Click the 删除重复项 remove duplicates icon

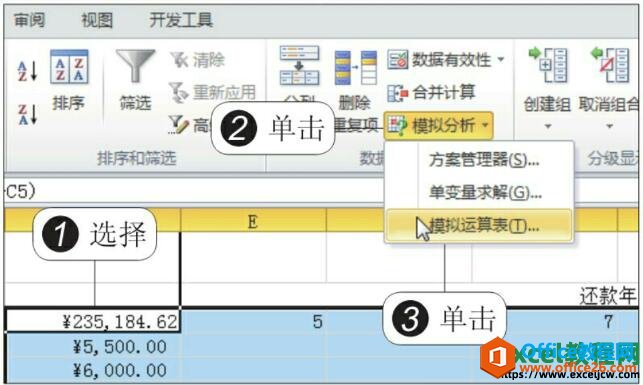pyautogui.click(x=355, y=68)
